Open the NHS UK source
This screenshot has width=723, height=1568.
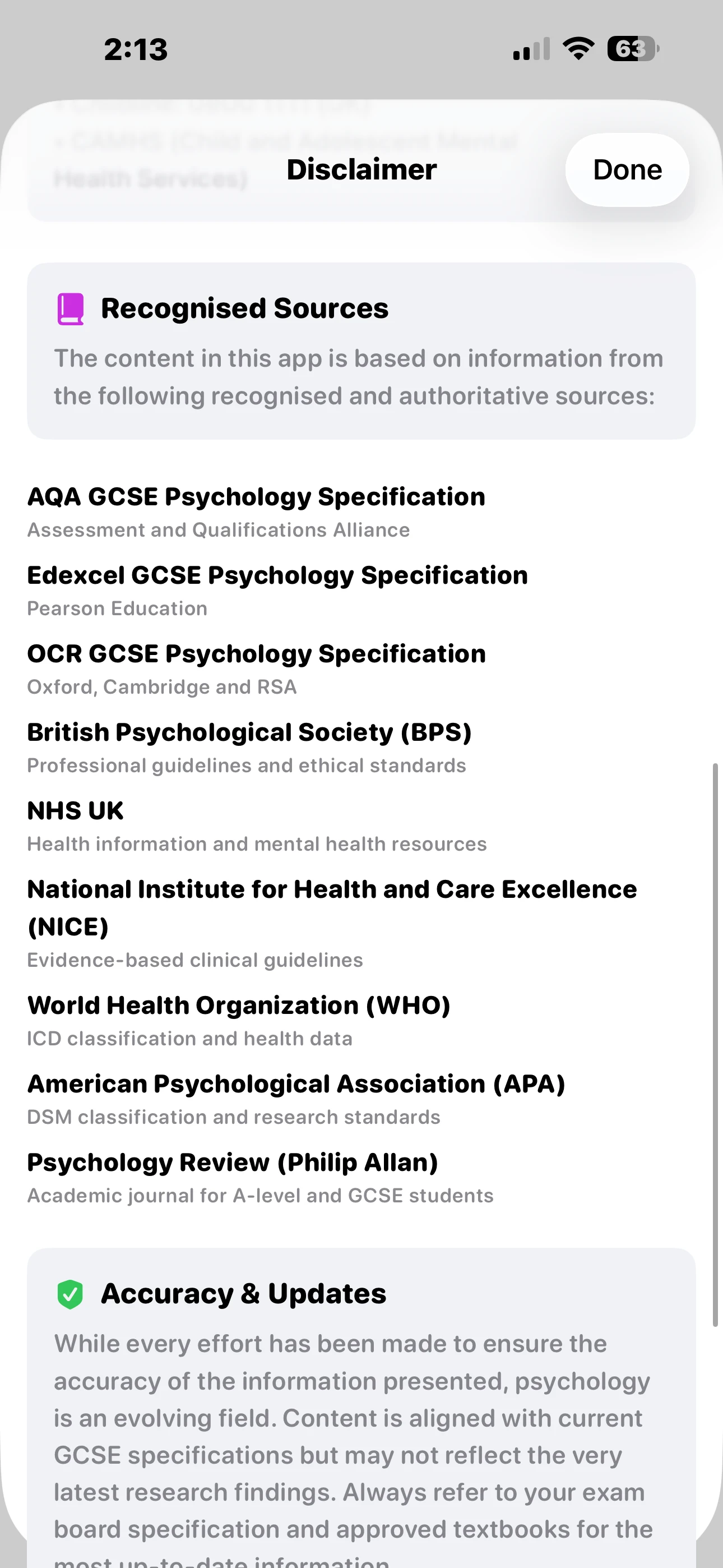(x=76, y=811)
